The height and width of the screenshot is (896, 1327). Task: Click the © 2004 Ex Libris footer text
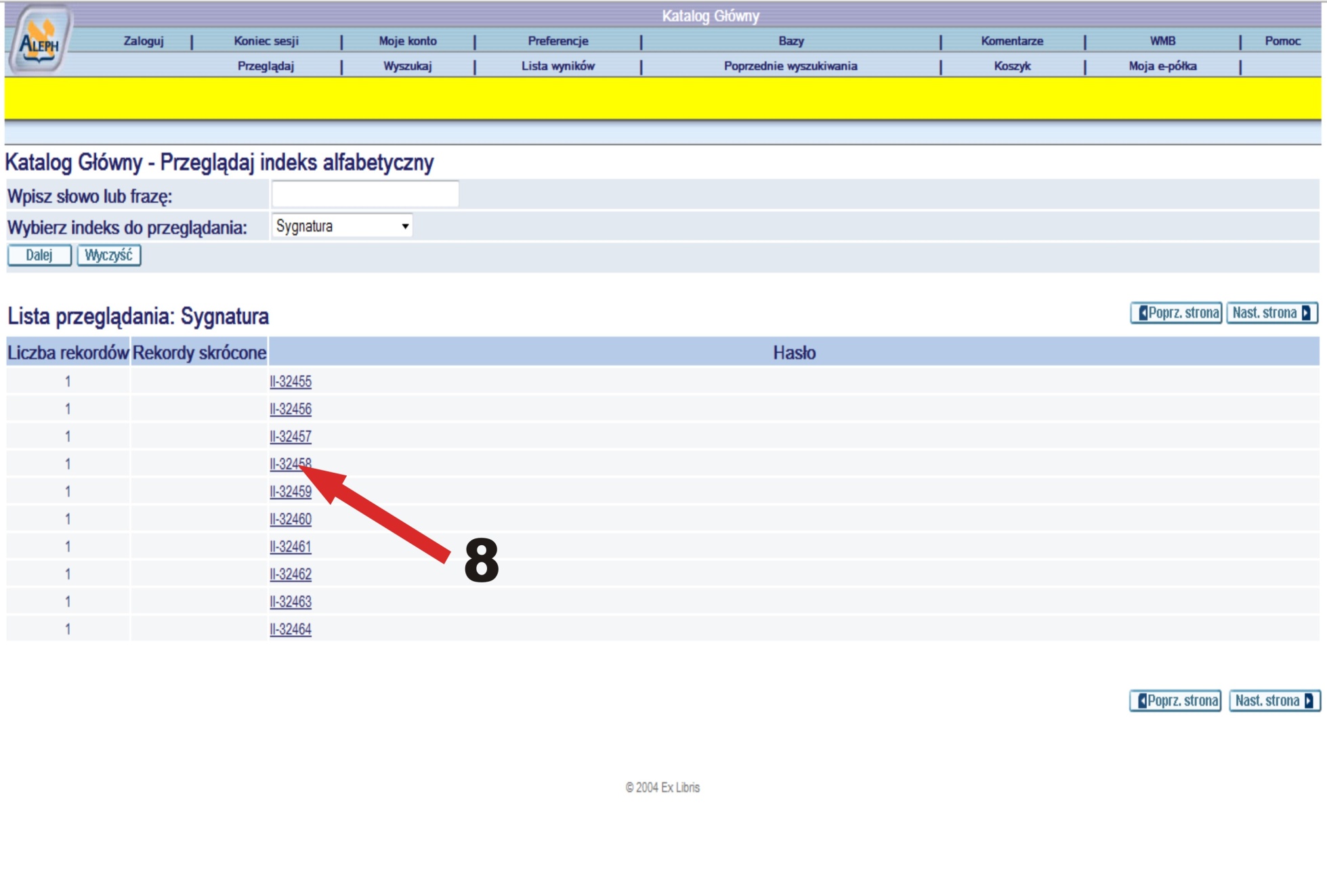pyautogui.click(x=662, y=787)
